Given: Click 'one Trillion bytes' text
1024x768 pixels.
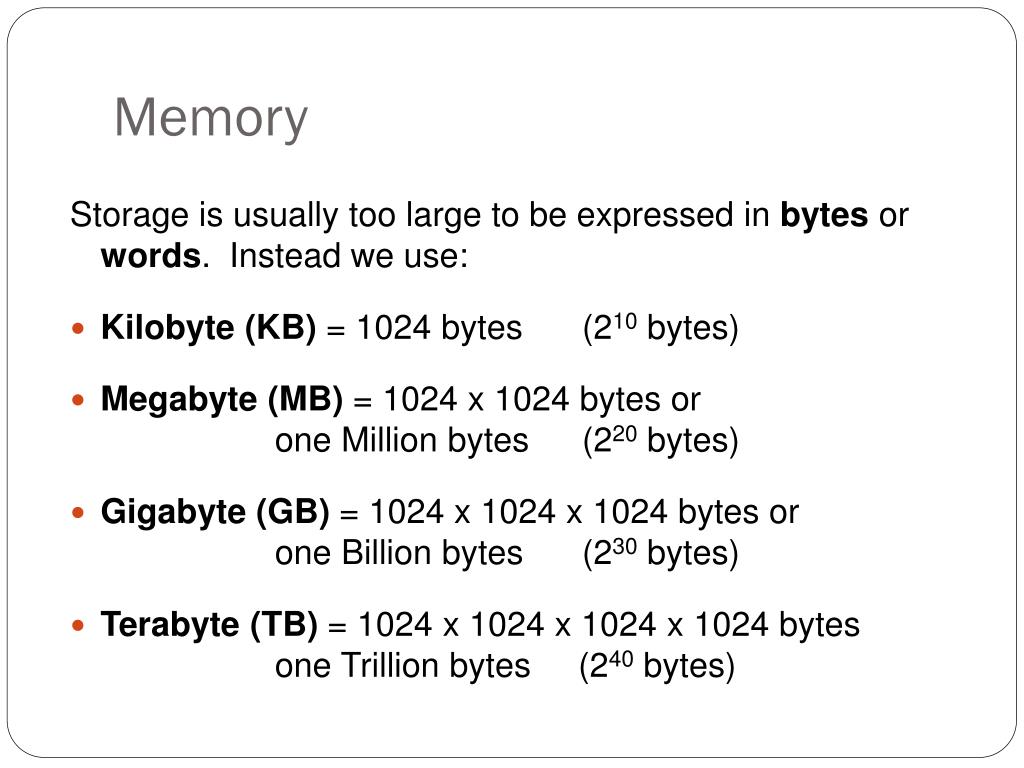Looking at the screenshot, I should pos(402,667).
